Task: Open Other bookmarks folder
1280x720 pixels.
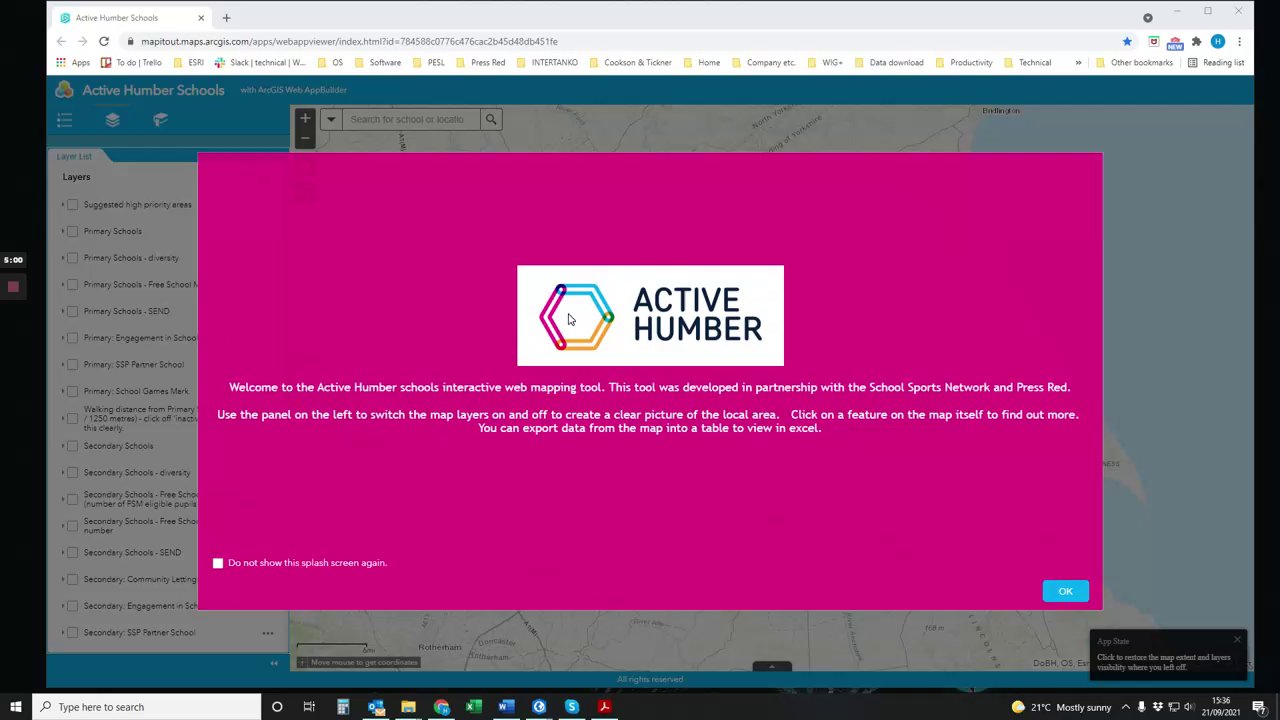Action: [x=1134, y=62]
